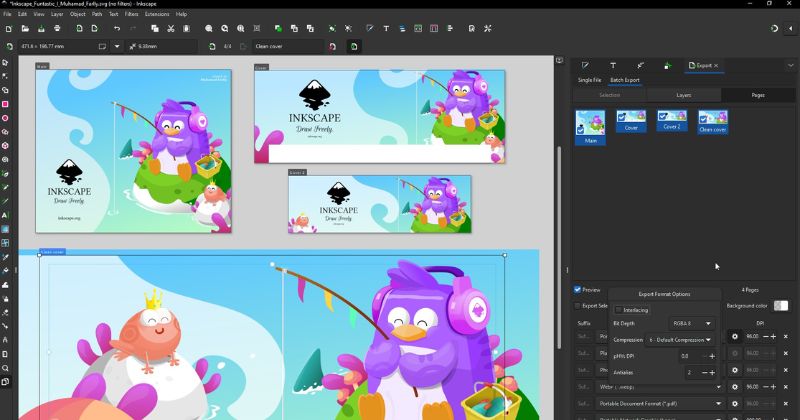Click the Zoom to fit selection icon
This screenshot has width=800, height=420.
(x=209, y=29)
